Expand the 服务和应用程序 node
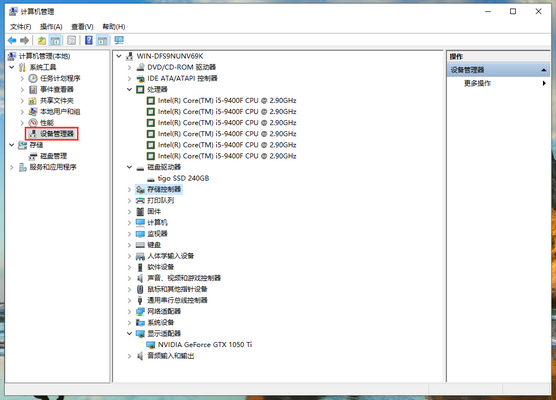This screenshot has width=556, height=400. (x=12, y=167)
